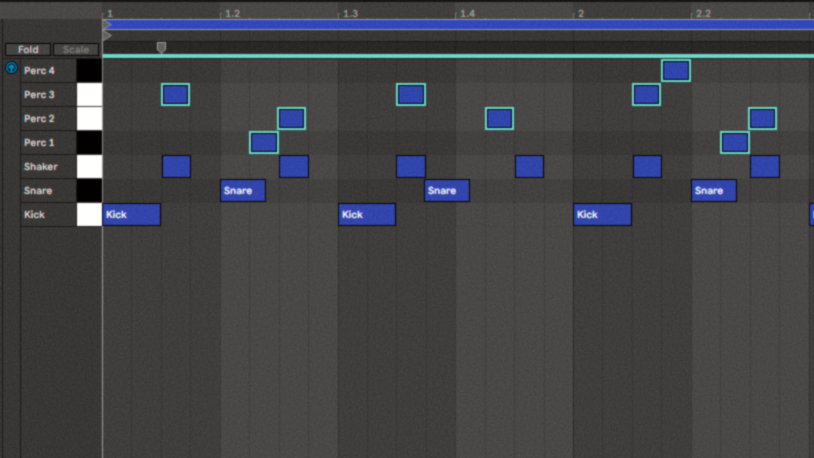Click the 1.4 beat ruler label
This screenshot has height=458, width=814.
tap(467, 14)
